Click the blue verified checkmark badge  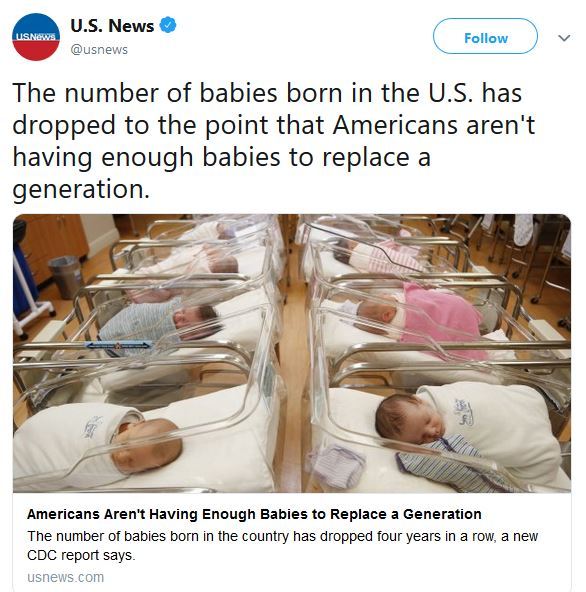(x=168, y=25)
